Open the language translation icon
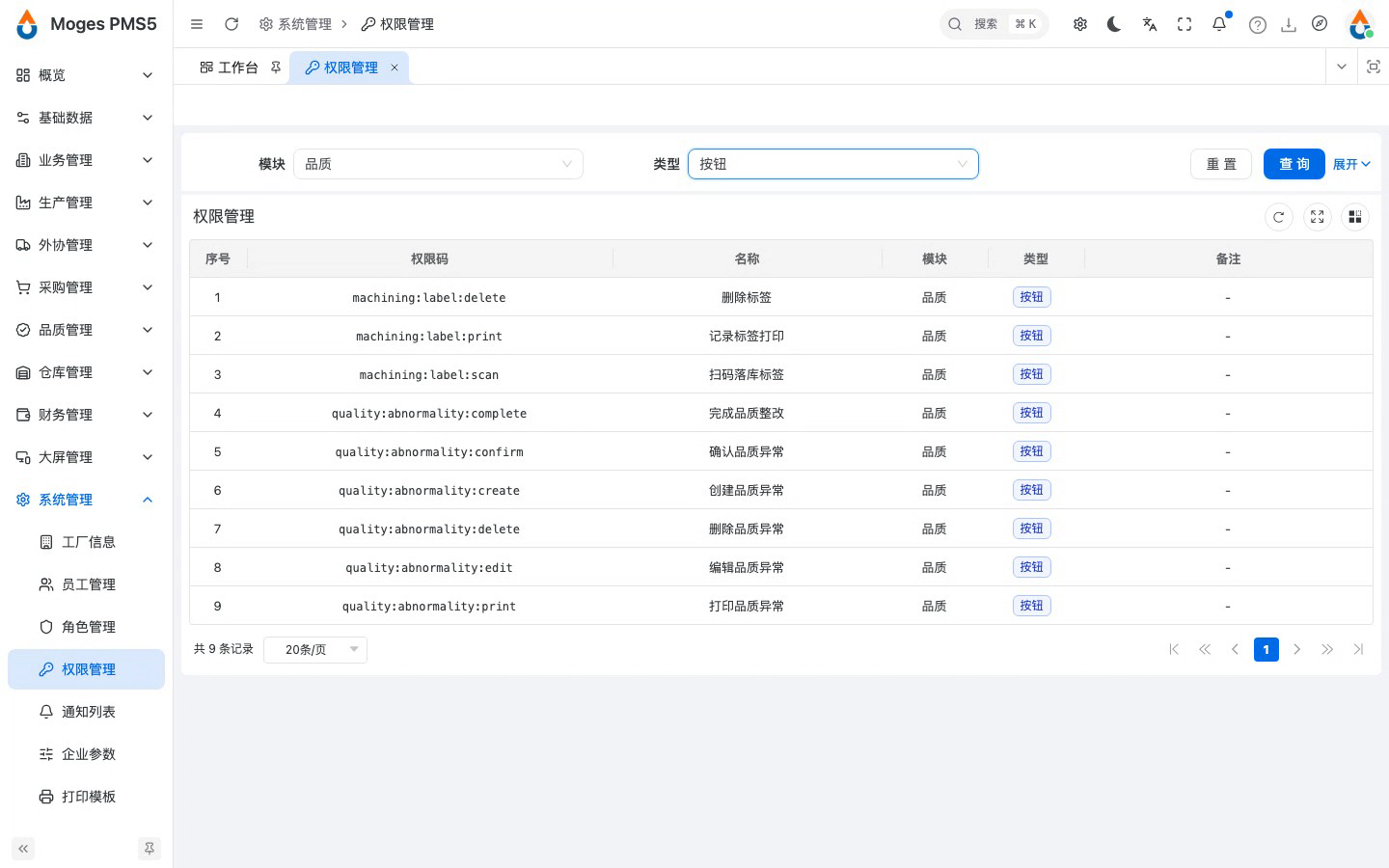Image resolution: width=1389 pixels, height=868 pixels. coord(1150,24)
